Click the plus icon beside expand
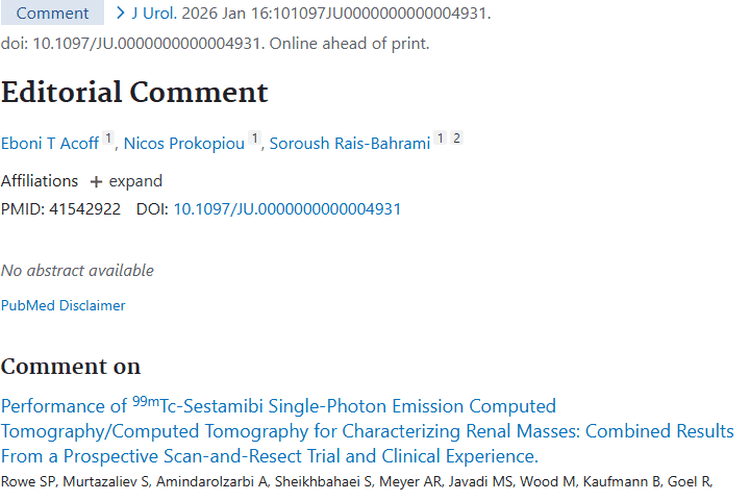 point(96,182)
